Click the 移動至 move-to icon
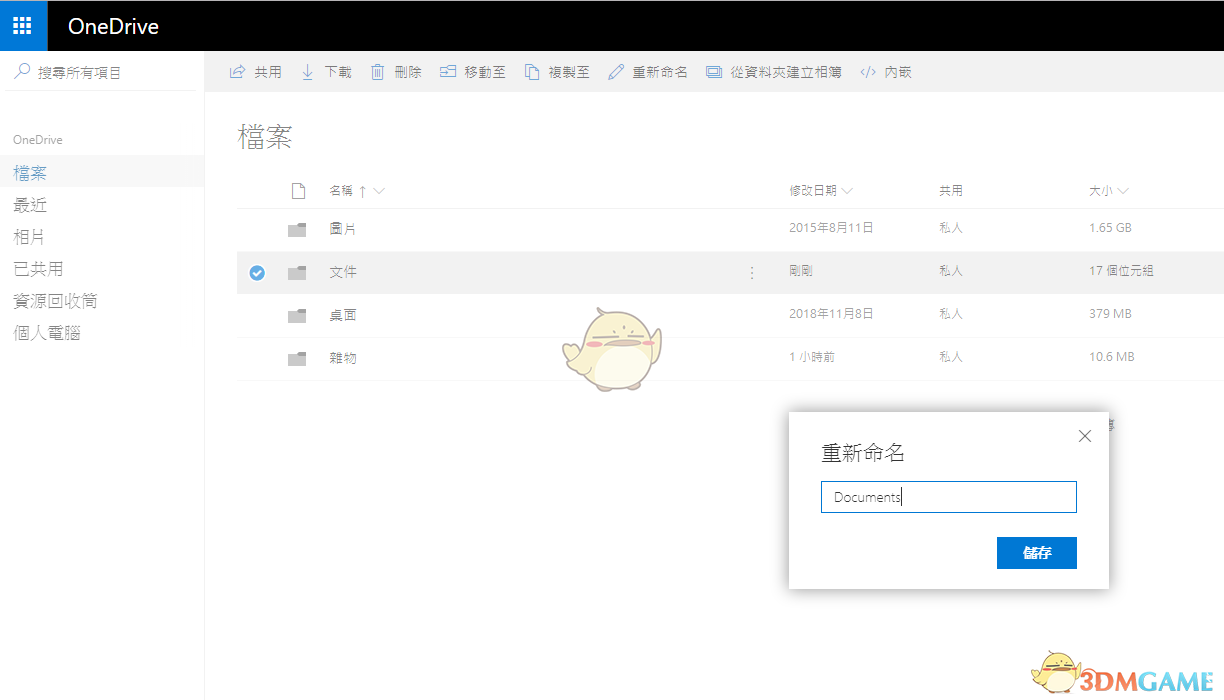The image size is (1224, 700). (448, 72)
